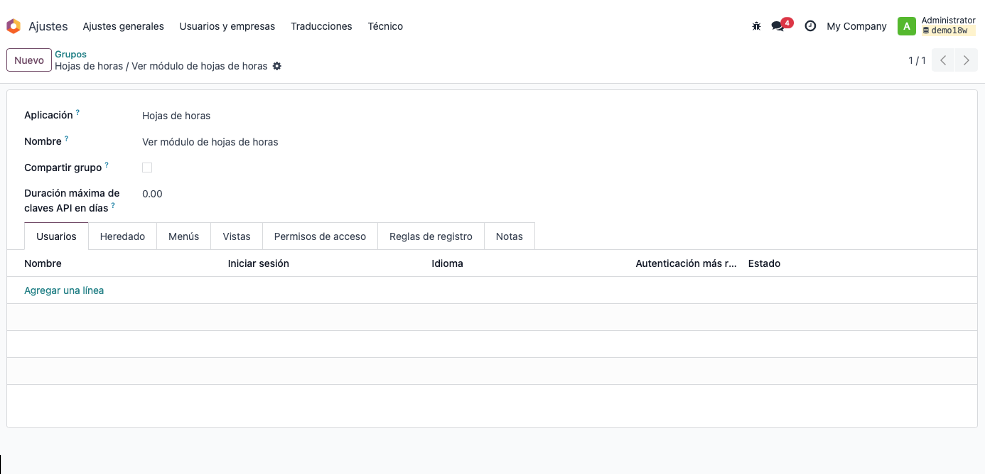Viewport: 985px width, 474px height.
Task: Go to previous record arrow
Action: (943, 61)
